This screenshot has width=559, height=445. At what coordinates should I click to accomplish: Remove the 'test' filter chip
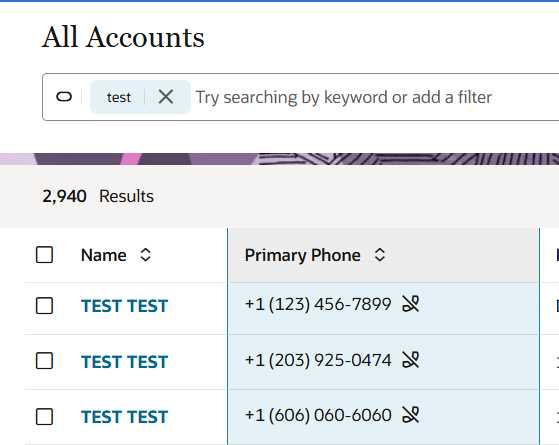point(166,97)
